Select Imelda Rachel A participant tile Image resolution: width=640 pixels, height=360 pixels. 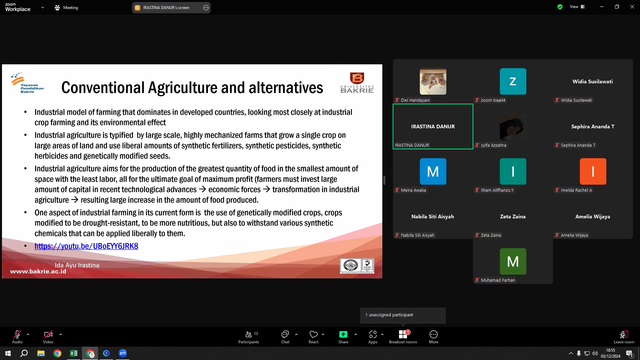pos(593,171)
